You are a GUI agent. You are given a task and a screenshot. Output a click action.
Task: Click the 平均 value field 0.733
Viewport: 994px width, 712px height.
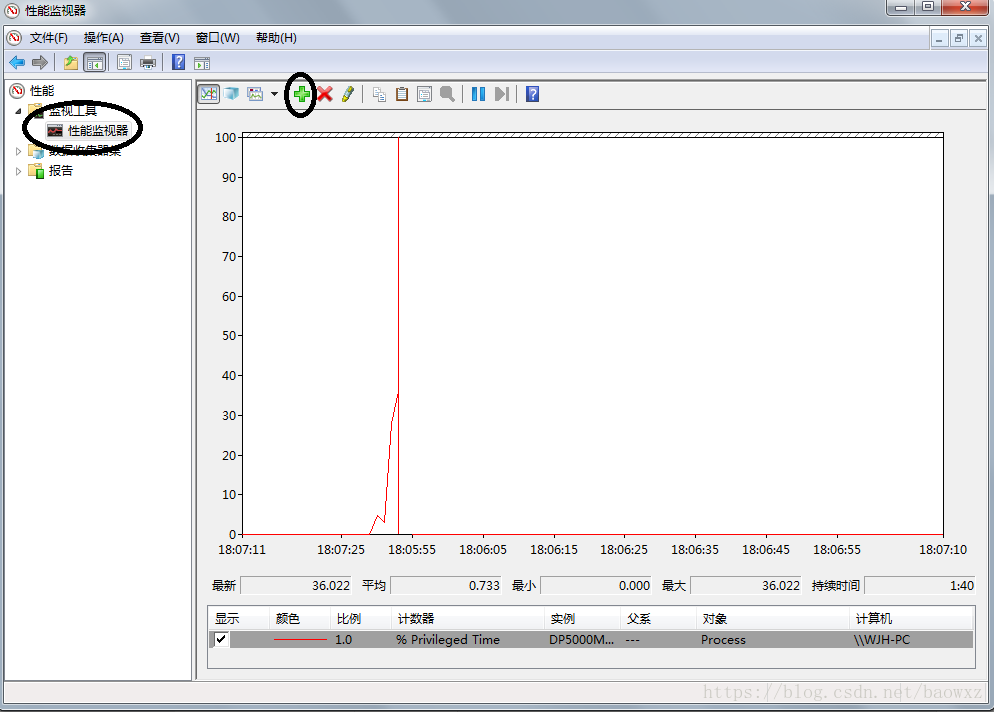(446, 586)
